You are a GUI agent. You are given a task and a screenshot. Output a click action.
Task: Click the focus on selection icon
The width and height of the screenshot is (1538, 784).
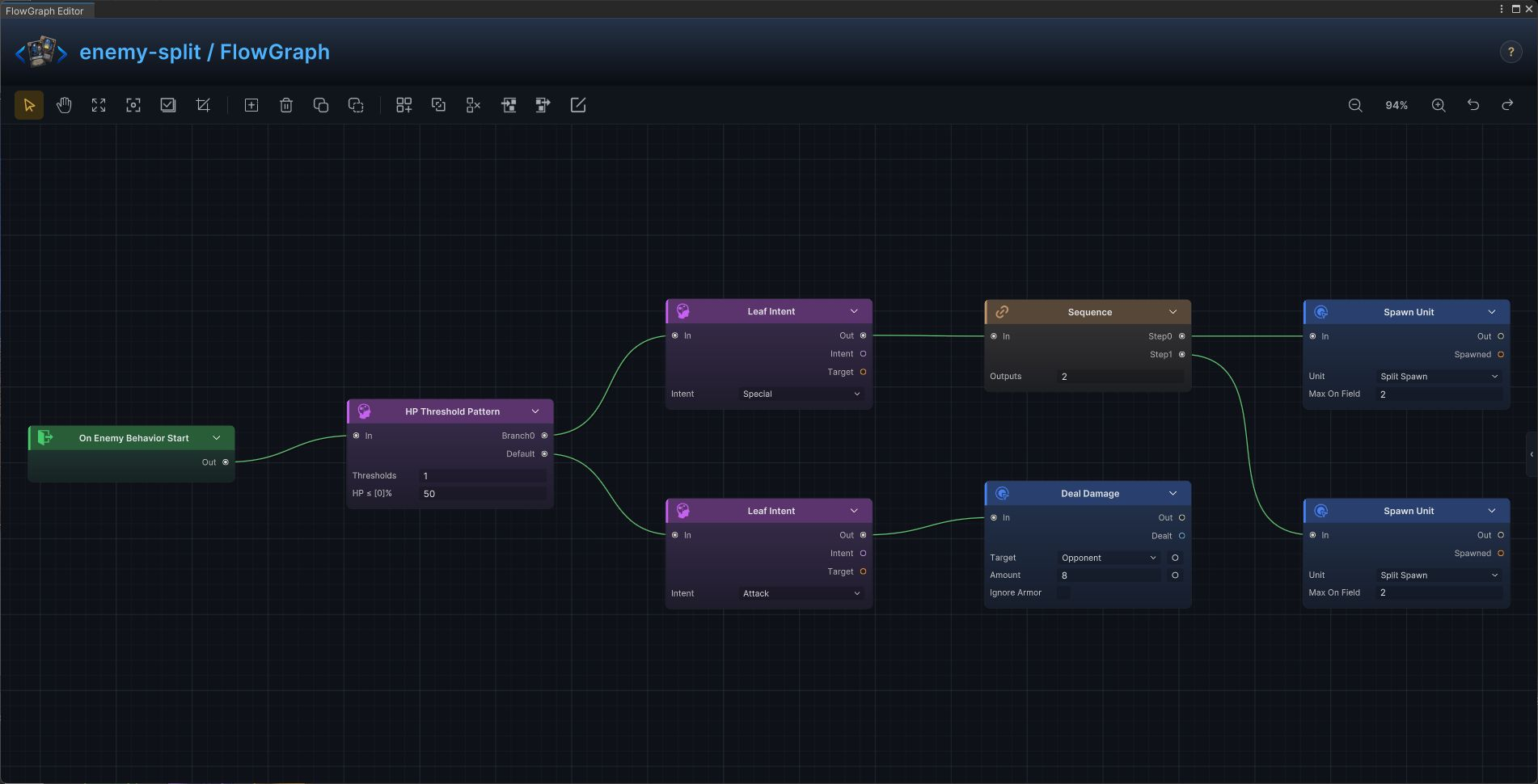point(133,105)
